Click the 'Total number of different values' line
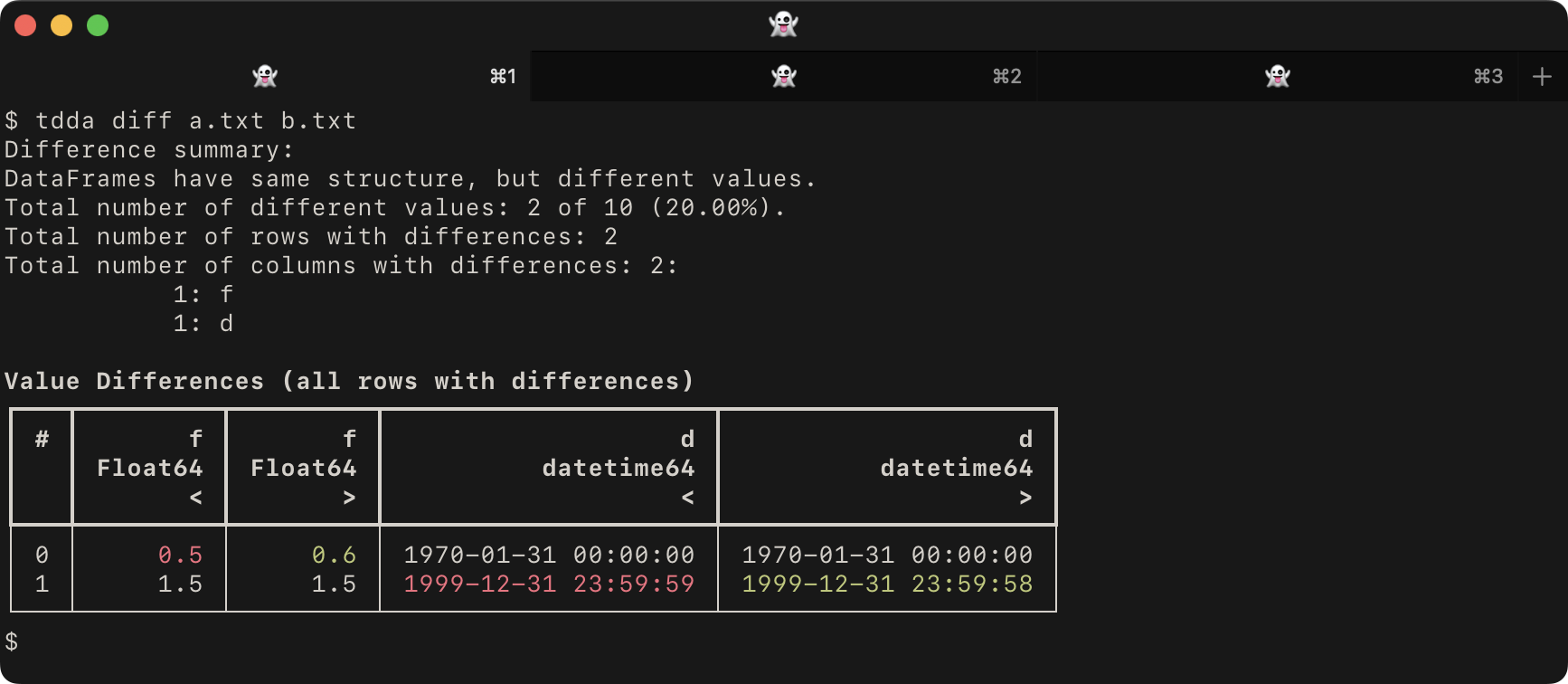This screenshot has width=1568, height=684. click(x=395, y=207)
